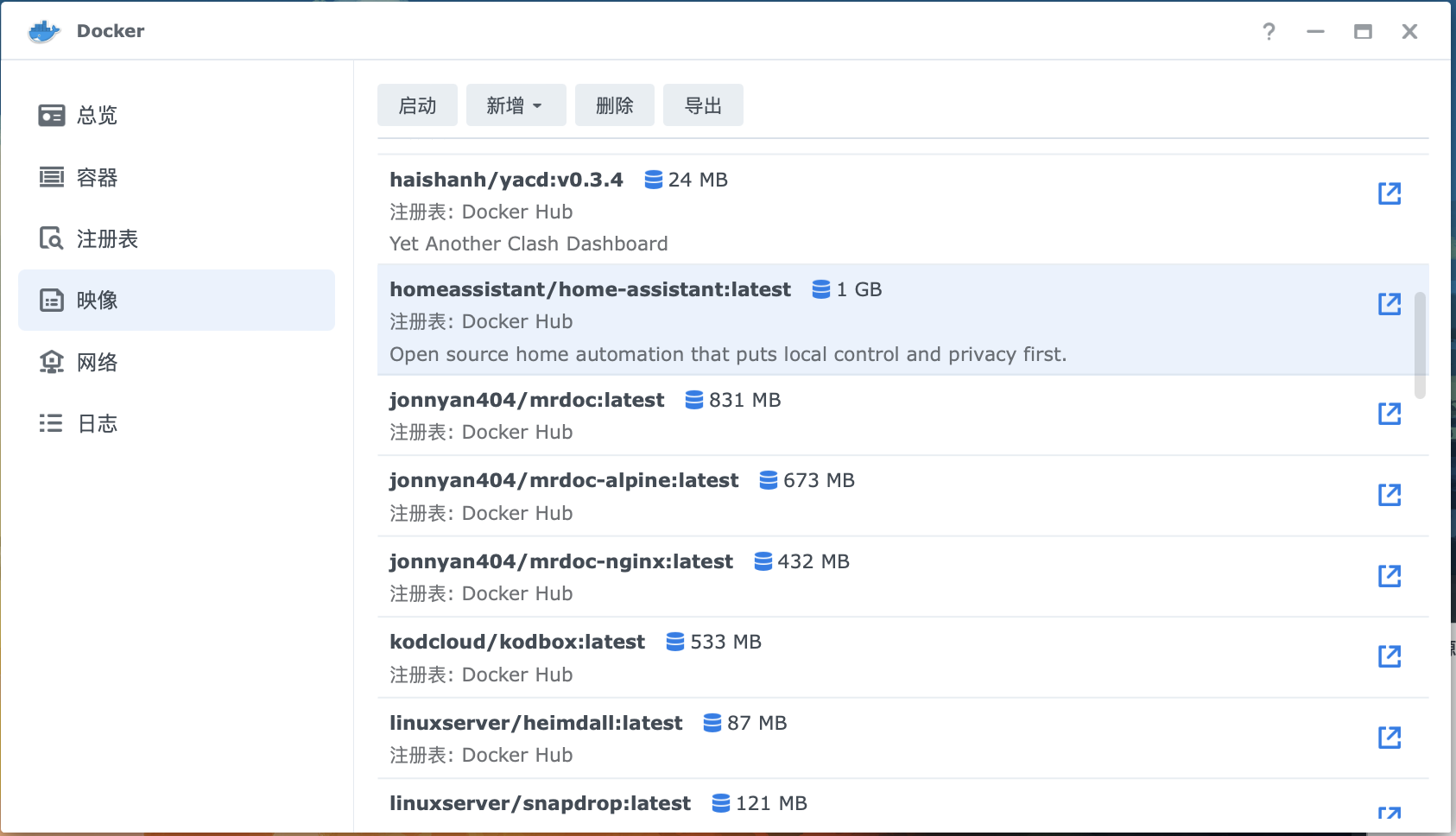Screen dimensions: 1456x836
Task: Minimize the Docker window
Action: pyautogui.click(x=1315, y=32)
